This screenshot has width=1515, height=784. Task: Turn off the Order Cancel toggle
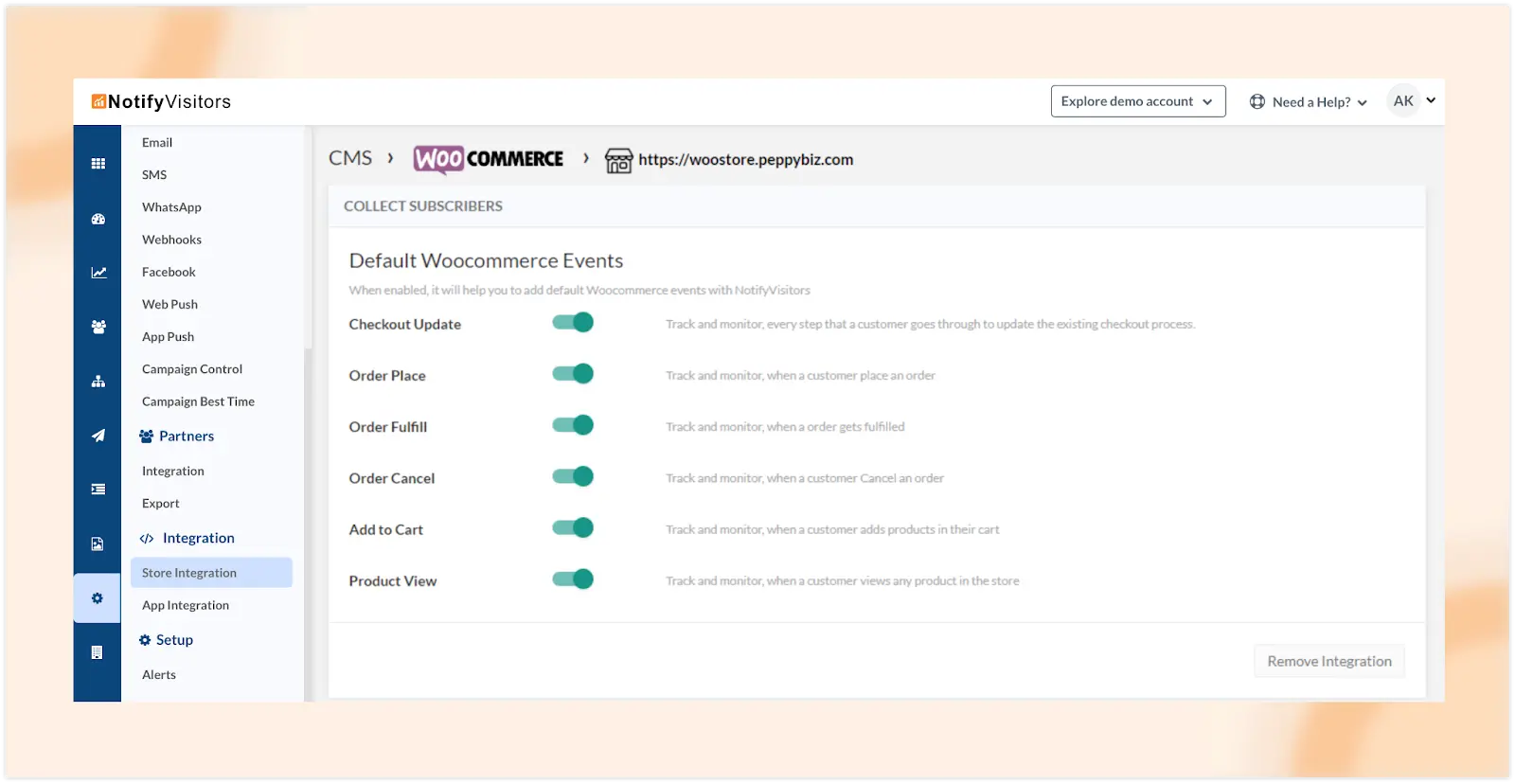[573, 477]
